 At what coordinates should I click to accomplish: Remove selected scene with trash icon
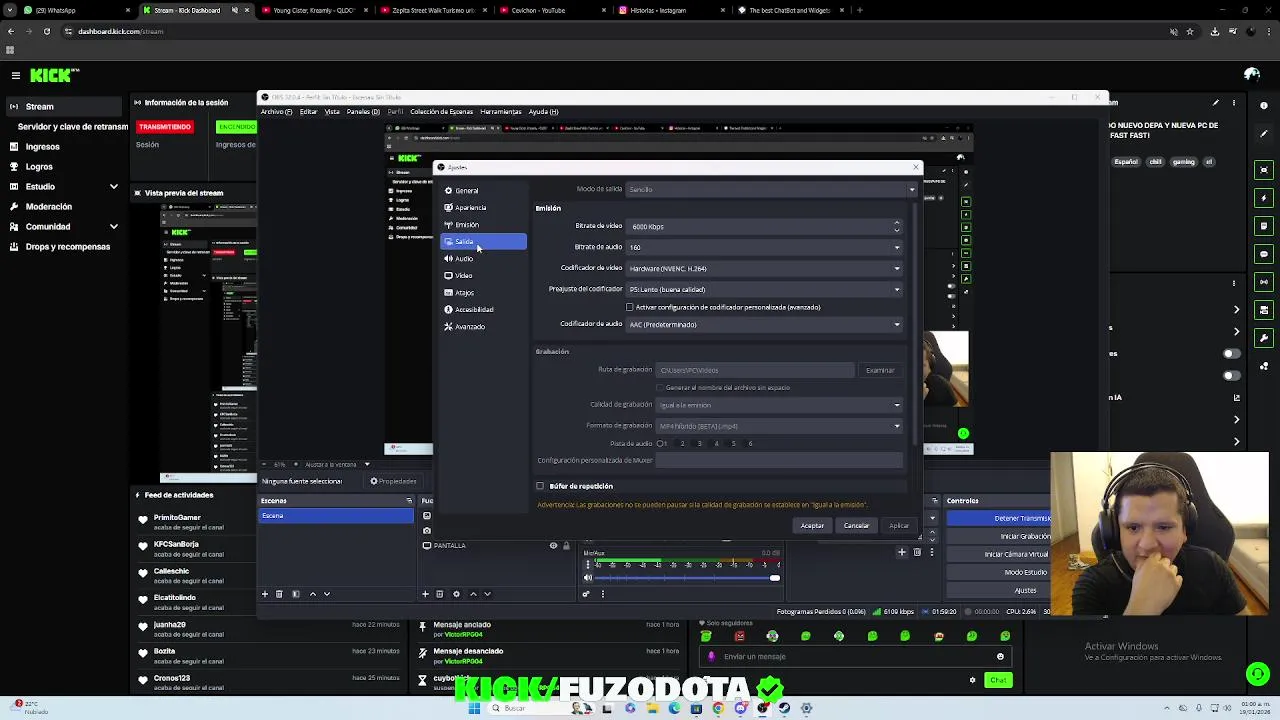point(279,594)
